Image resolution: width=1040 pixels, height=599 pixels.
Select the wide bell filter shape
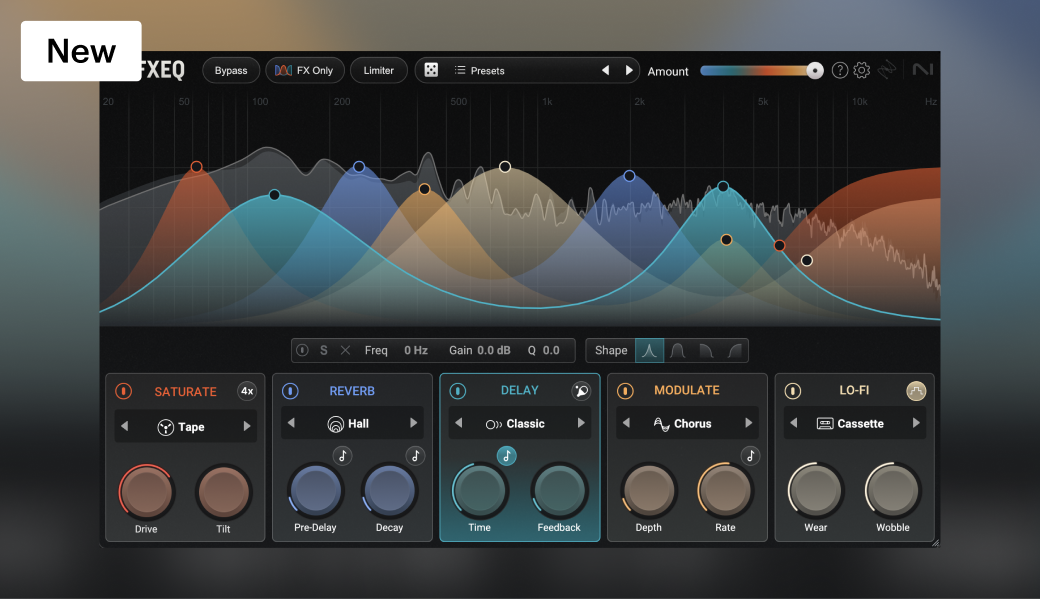[678, 350]
